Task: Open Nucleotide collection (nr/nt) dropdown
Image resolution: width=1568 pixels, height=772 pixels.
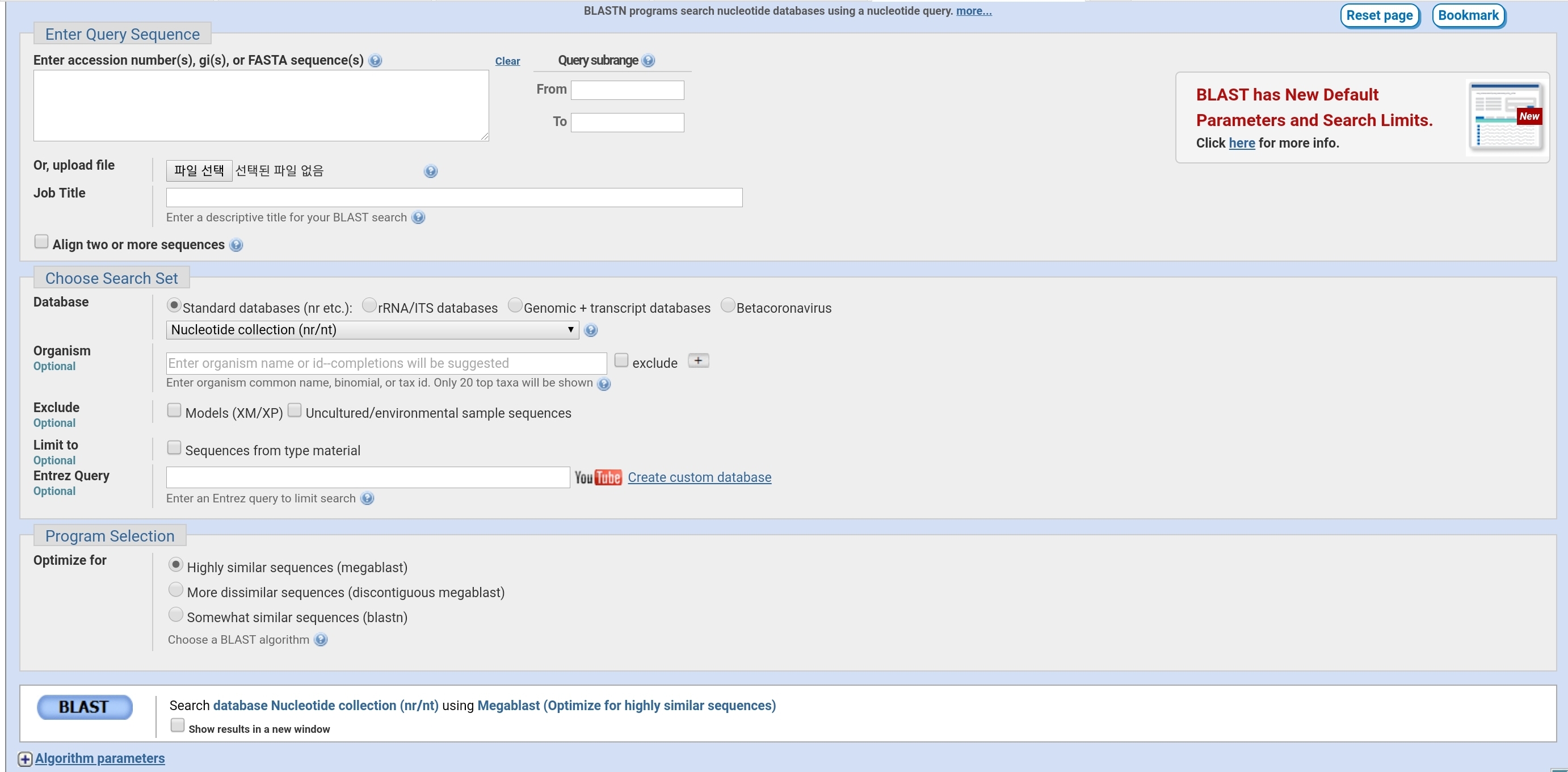Action: coord(372,330)
